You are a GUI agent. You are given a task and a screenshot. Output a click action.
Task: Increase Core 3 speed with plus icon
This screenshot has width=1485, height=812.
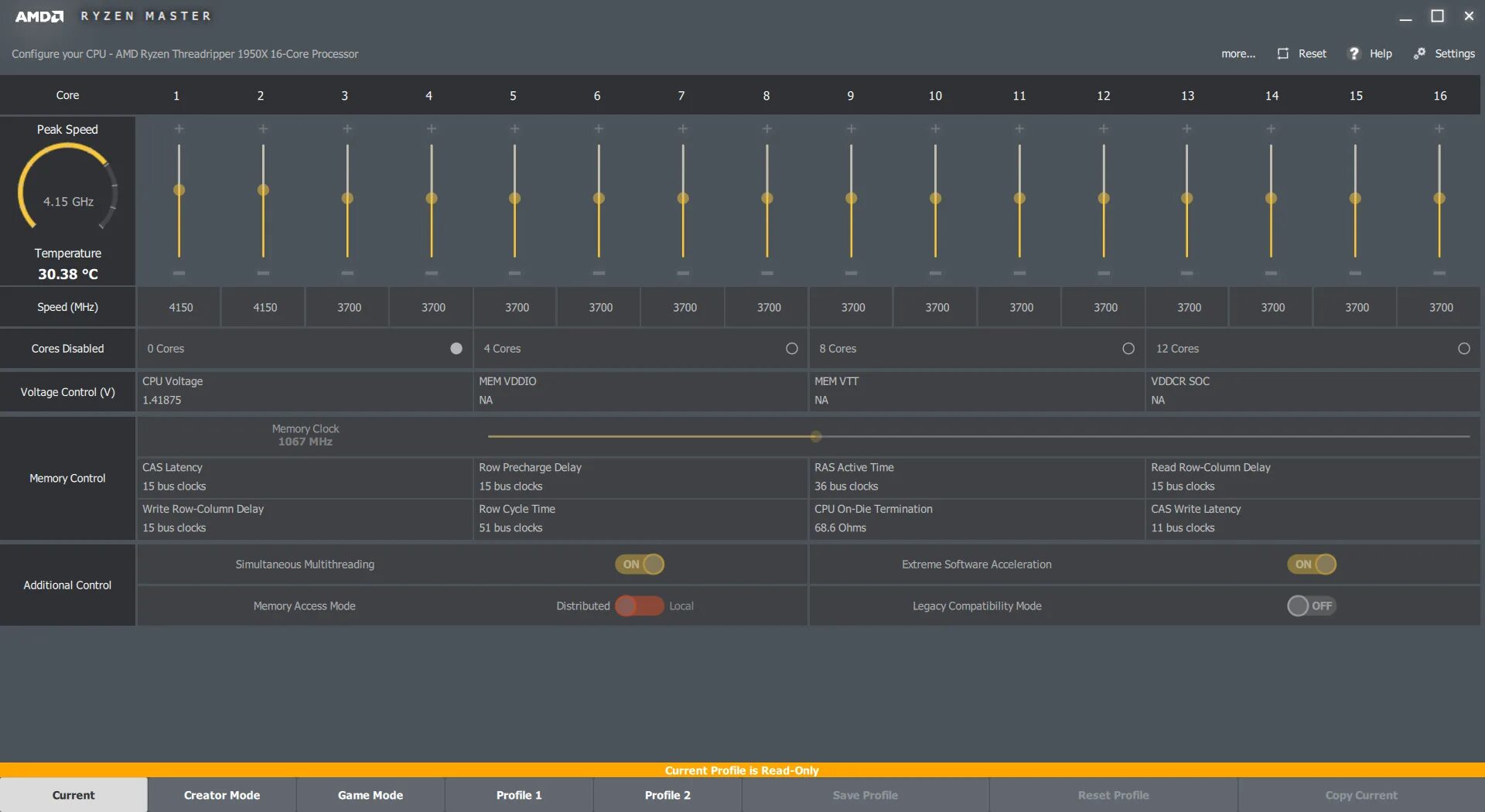point(347,128)
